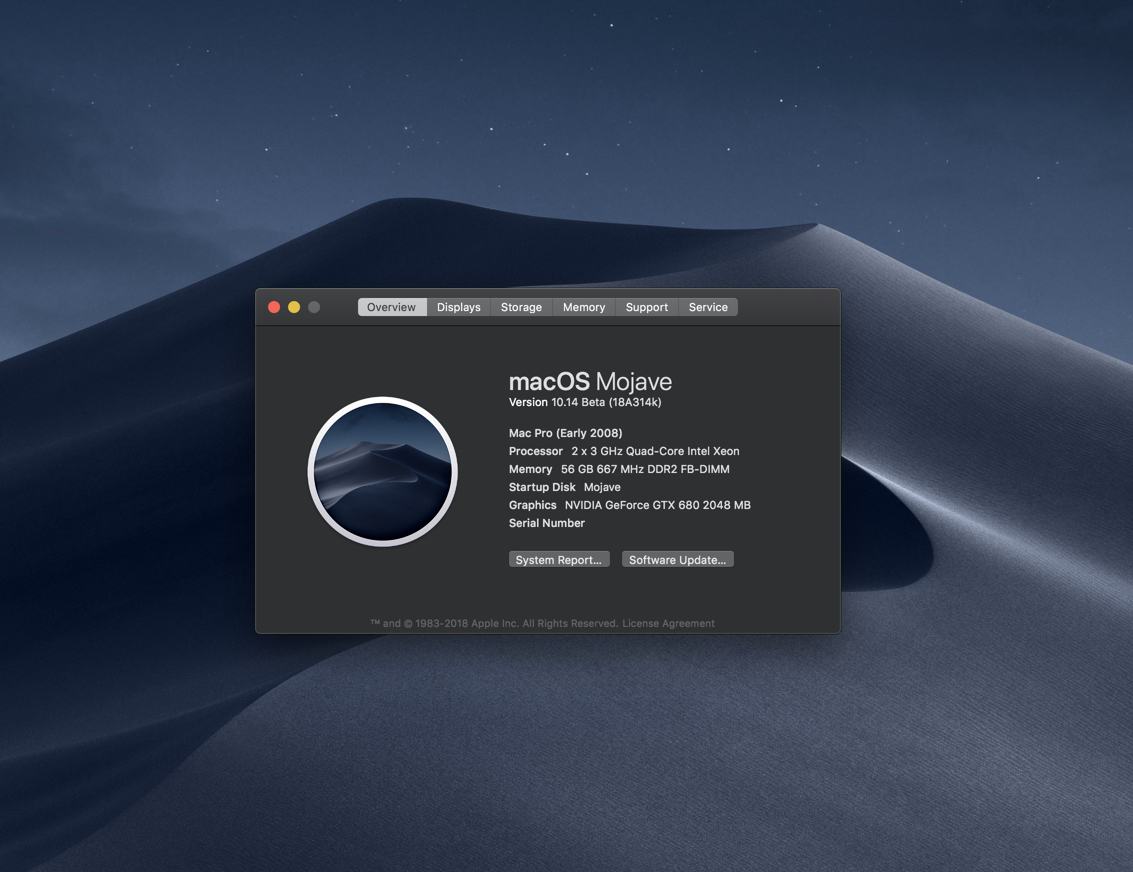This screenshot has width=1133, height=872.
Task: Click the Startup Disk value Mojave
Action: pos(602,487)
